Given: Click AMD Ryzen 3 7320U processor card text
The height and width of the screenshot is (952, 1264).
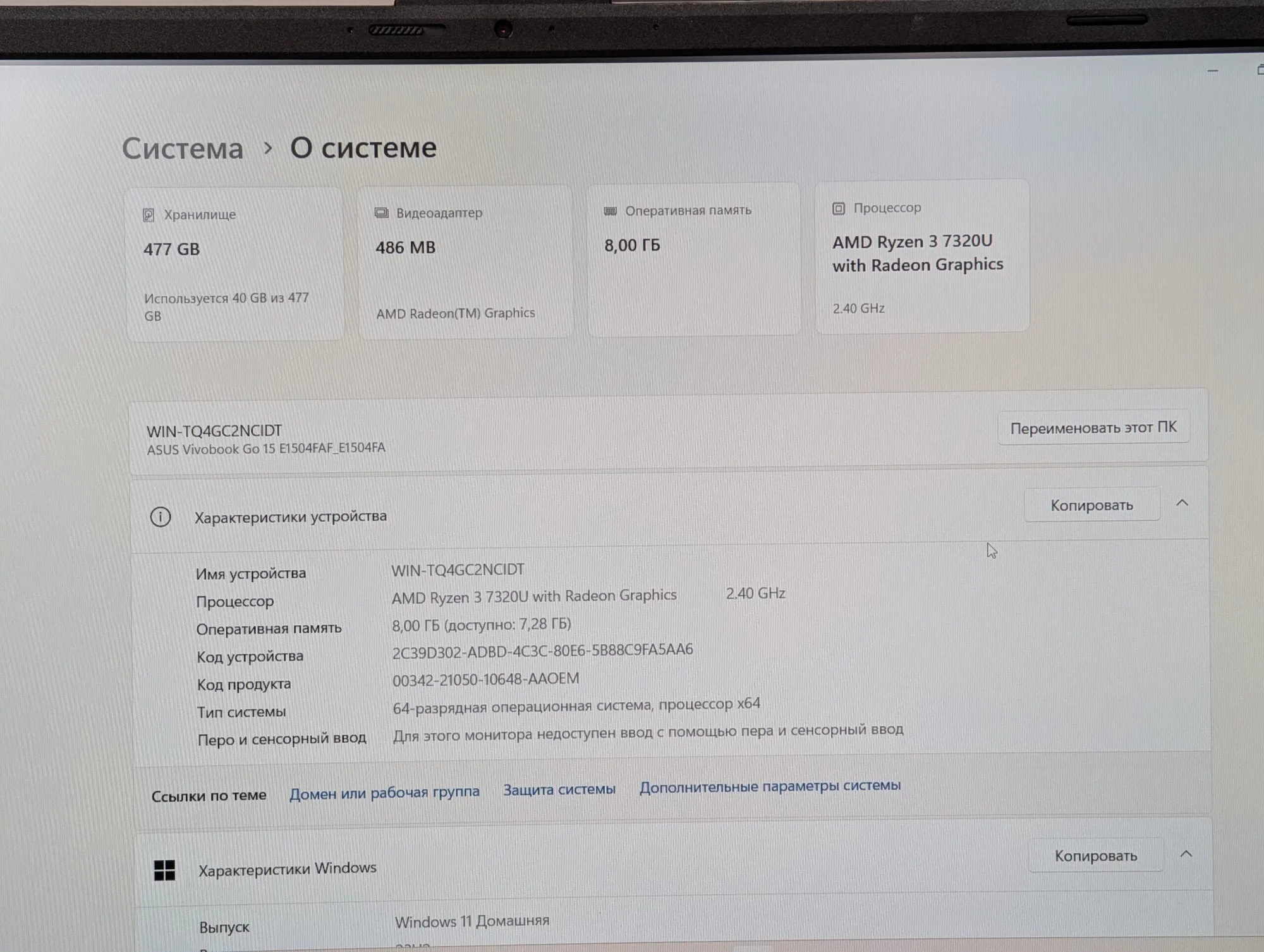Looking at the screenshot, I should click(x=917, y=253).
